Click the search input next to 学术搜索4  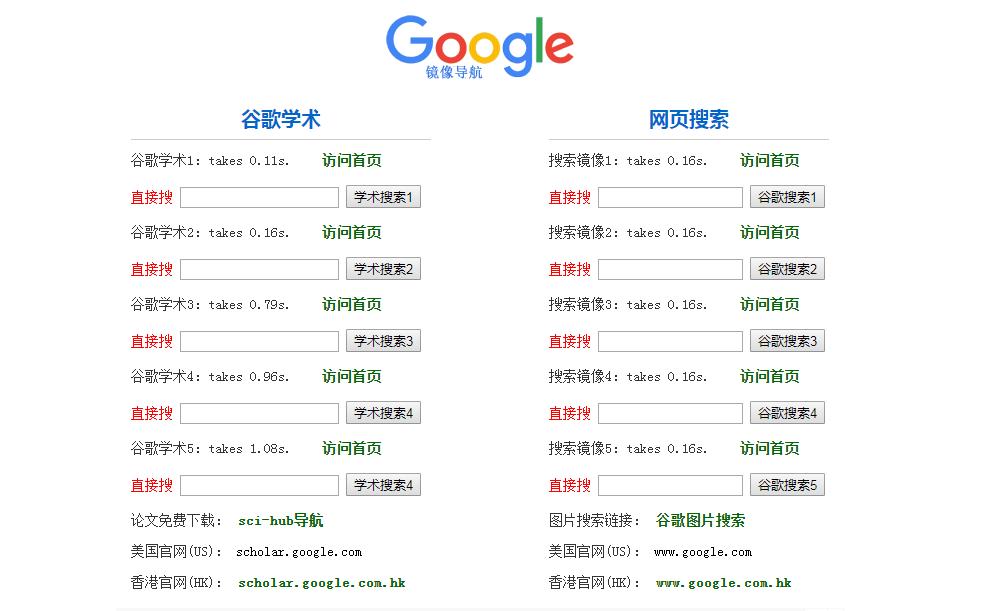click(258, 412)
